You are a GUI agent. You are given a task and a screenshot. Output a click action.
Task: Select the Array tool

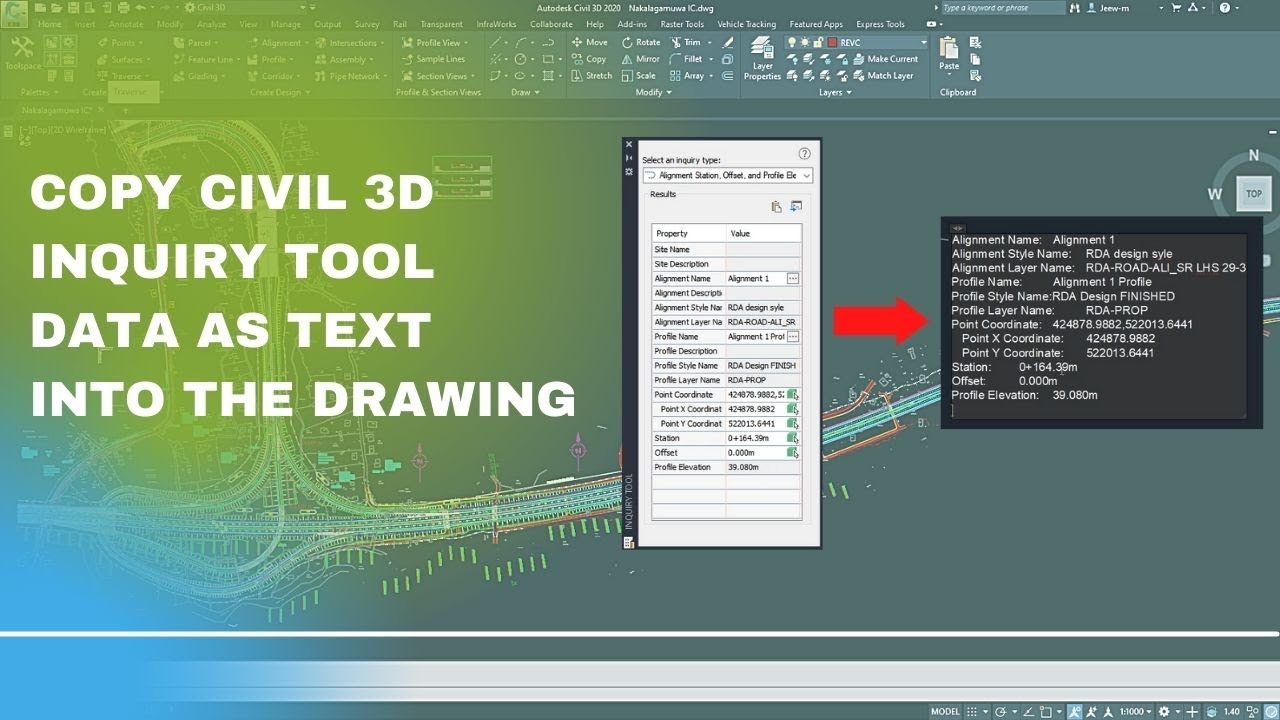[686, 76]
